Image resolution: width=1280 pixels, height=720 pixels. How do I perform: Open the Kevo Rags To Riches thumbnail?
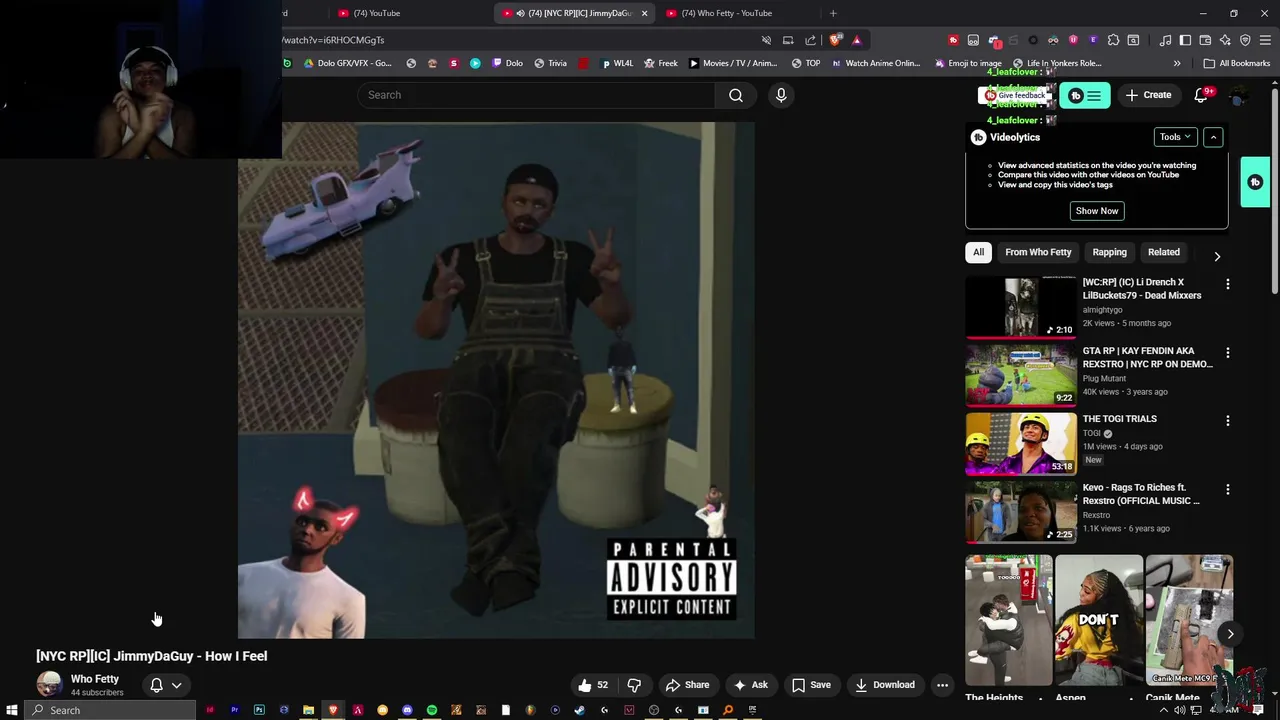tap(1020, 512)
